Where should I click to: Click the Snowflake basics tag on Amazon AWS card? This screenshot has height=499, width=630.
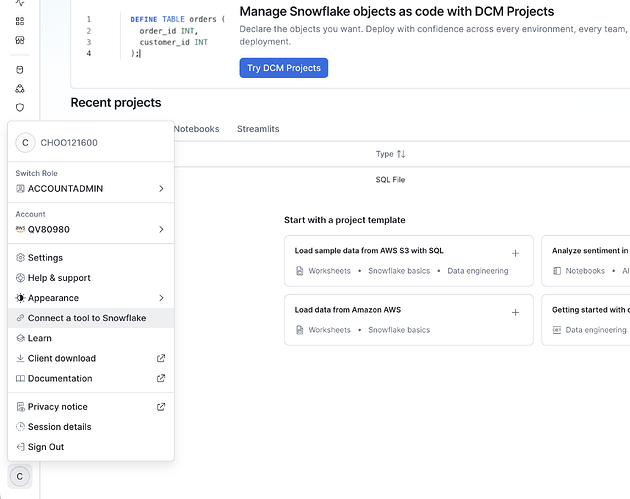pos(399,330)
